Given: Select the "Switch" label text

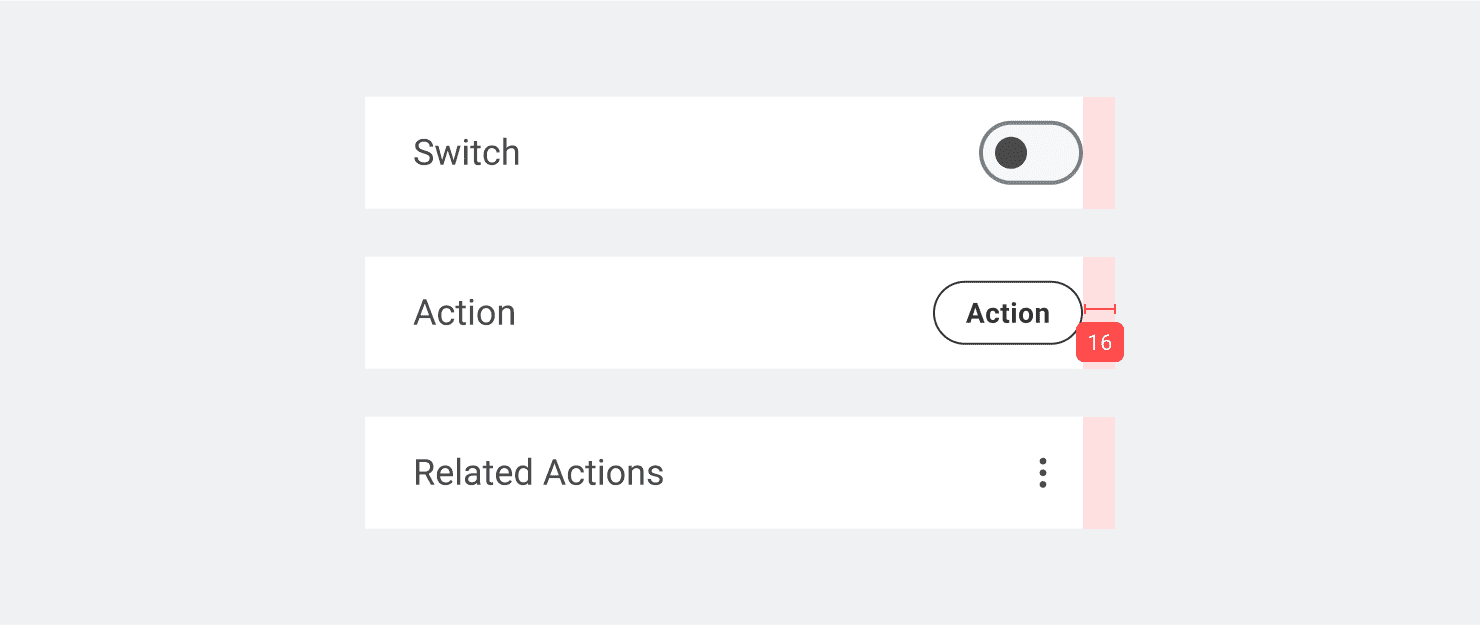Looking at the screenshot, I should click(x=466, y=153).
